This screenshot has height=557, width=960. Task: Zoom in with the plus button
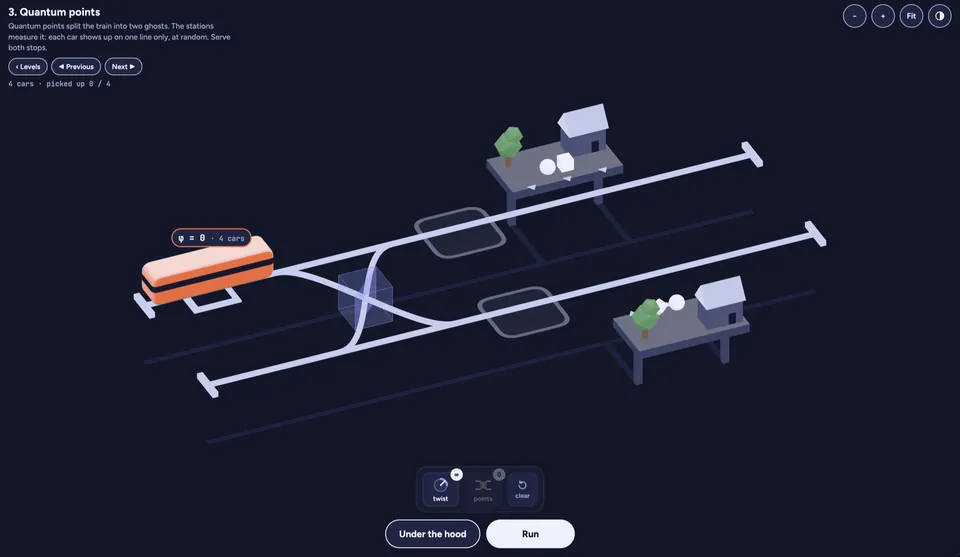(883, 16)
